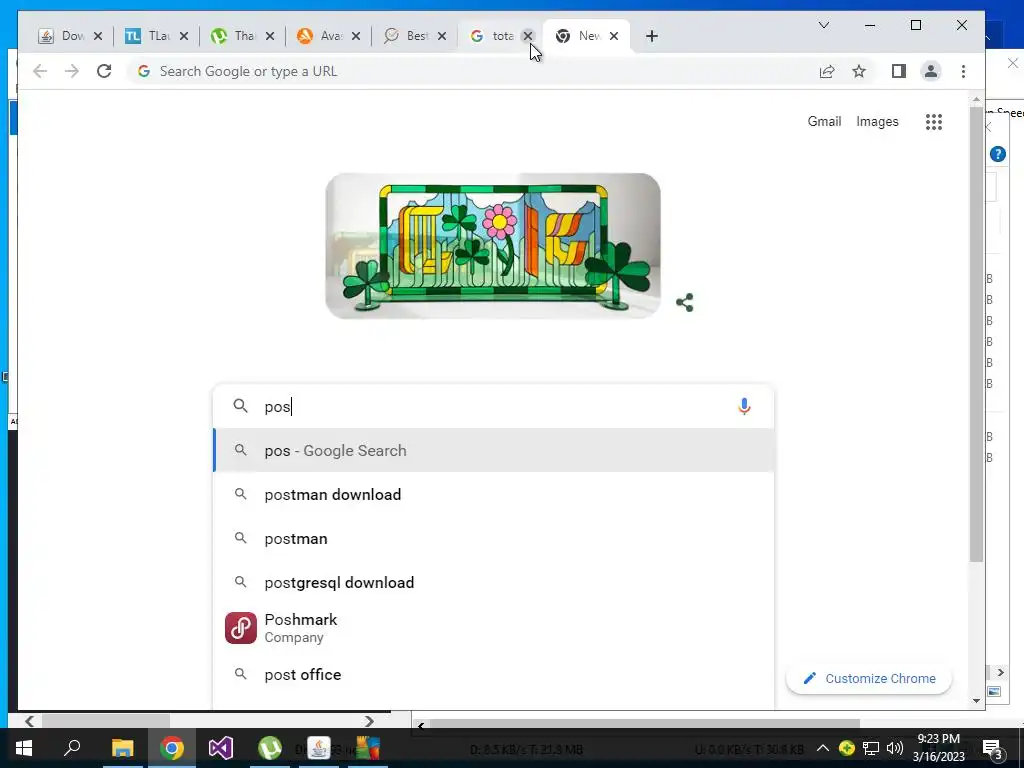
Task: Open File Explorer from taskbar
Action: [x=122, y=748]
